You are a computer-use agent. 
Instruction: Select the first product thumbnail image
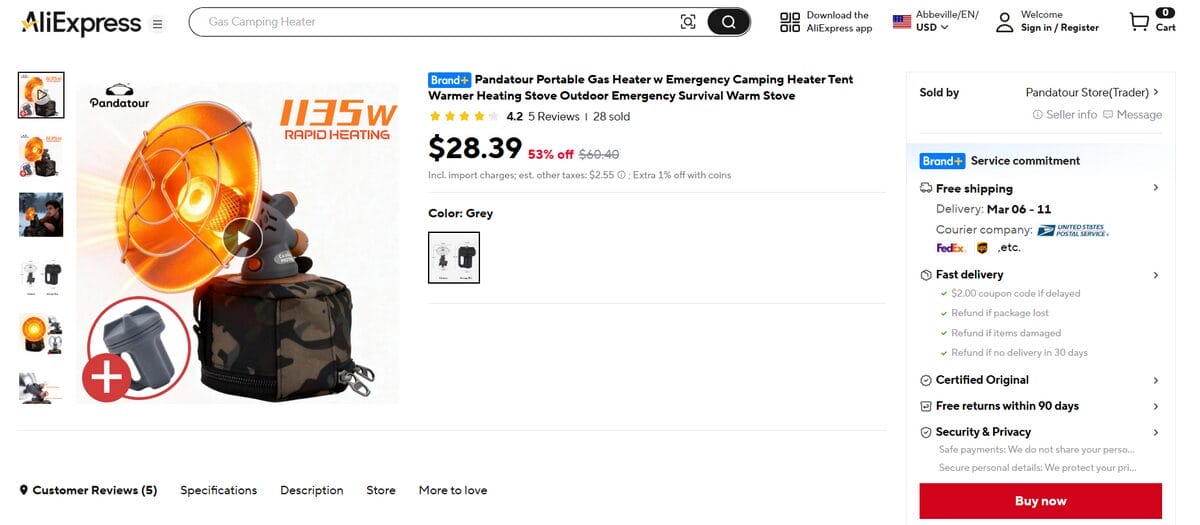41,95
